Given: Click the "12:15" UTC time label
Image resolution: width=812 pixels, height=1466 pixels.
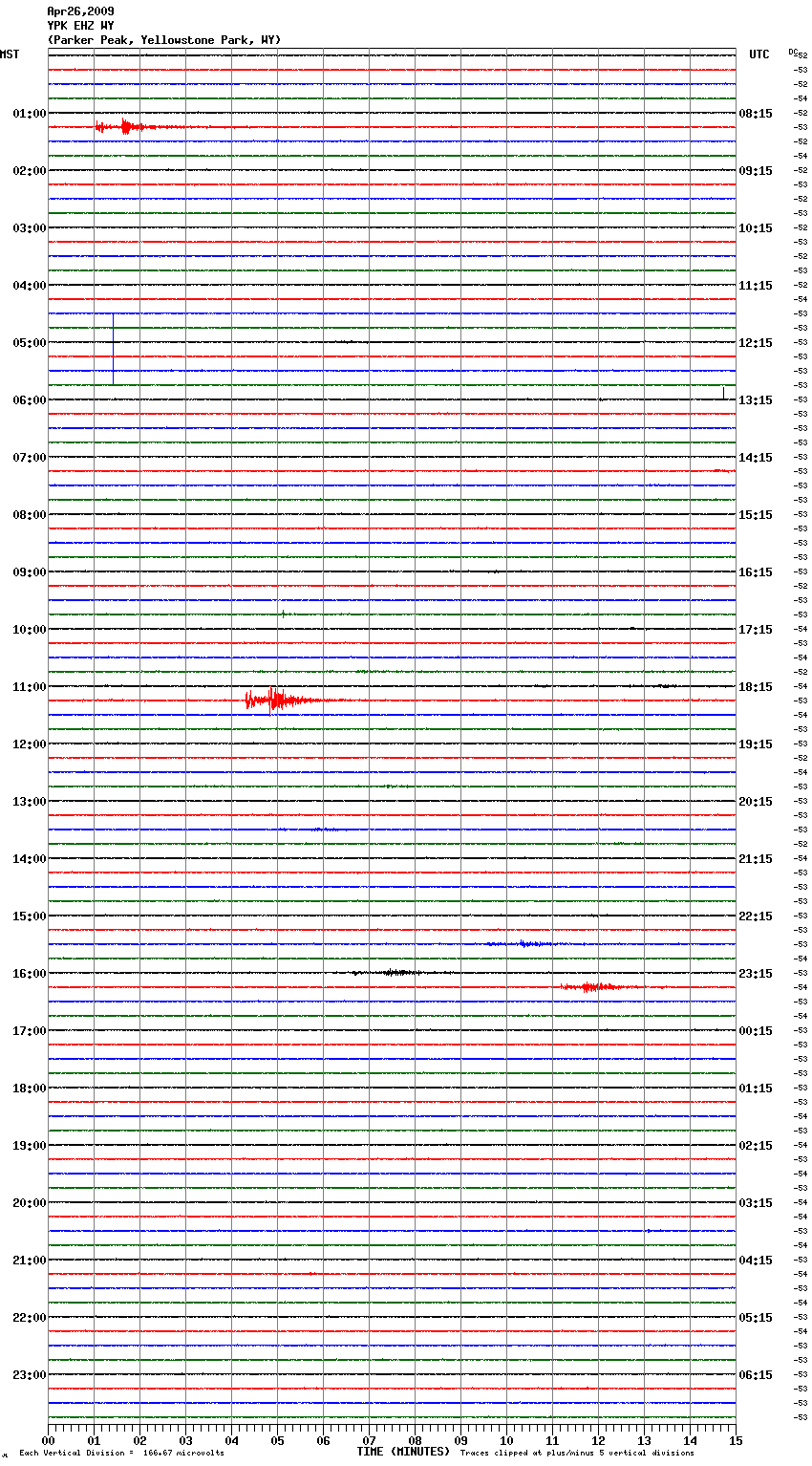Looking at the screenshot, I should pyautogui.click(x=756, y=343).
